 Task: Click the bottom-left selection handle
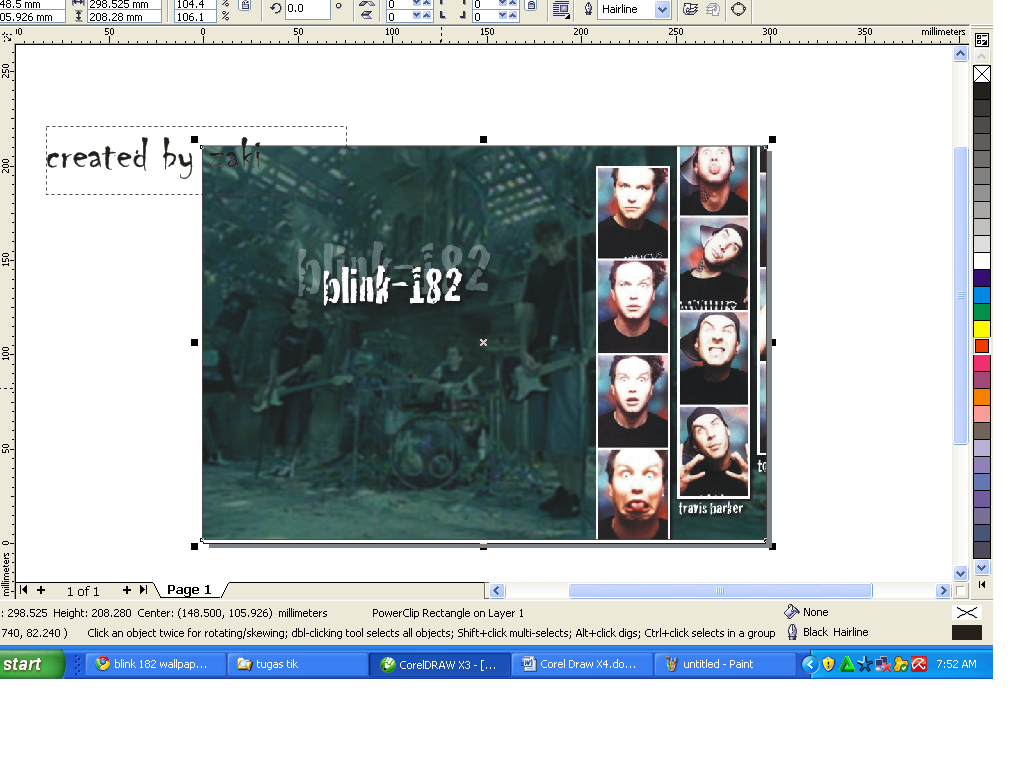(x=195, y=546)
